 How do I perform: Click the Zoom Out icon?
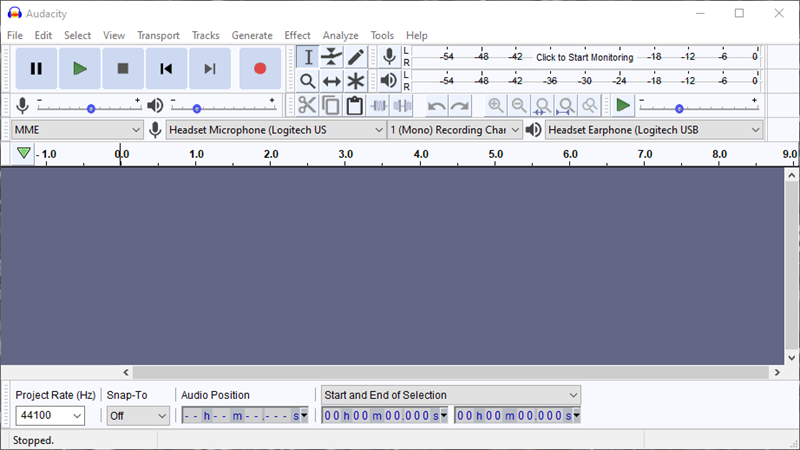coord(519,106)
